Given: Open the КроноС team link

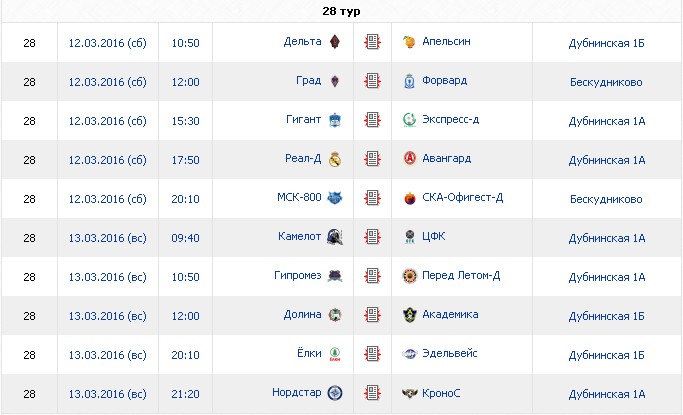Looking at the screenshot, I should click(x=441, y=393).
